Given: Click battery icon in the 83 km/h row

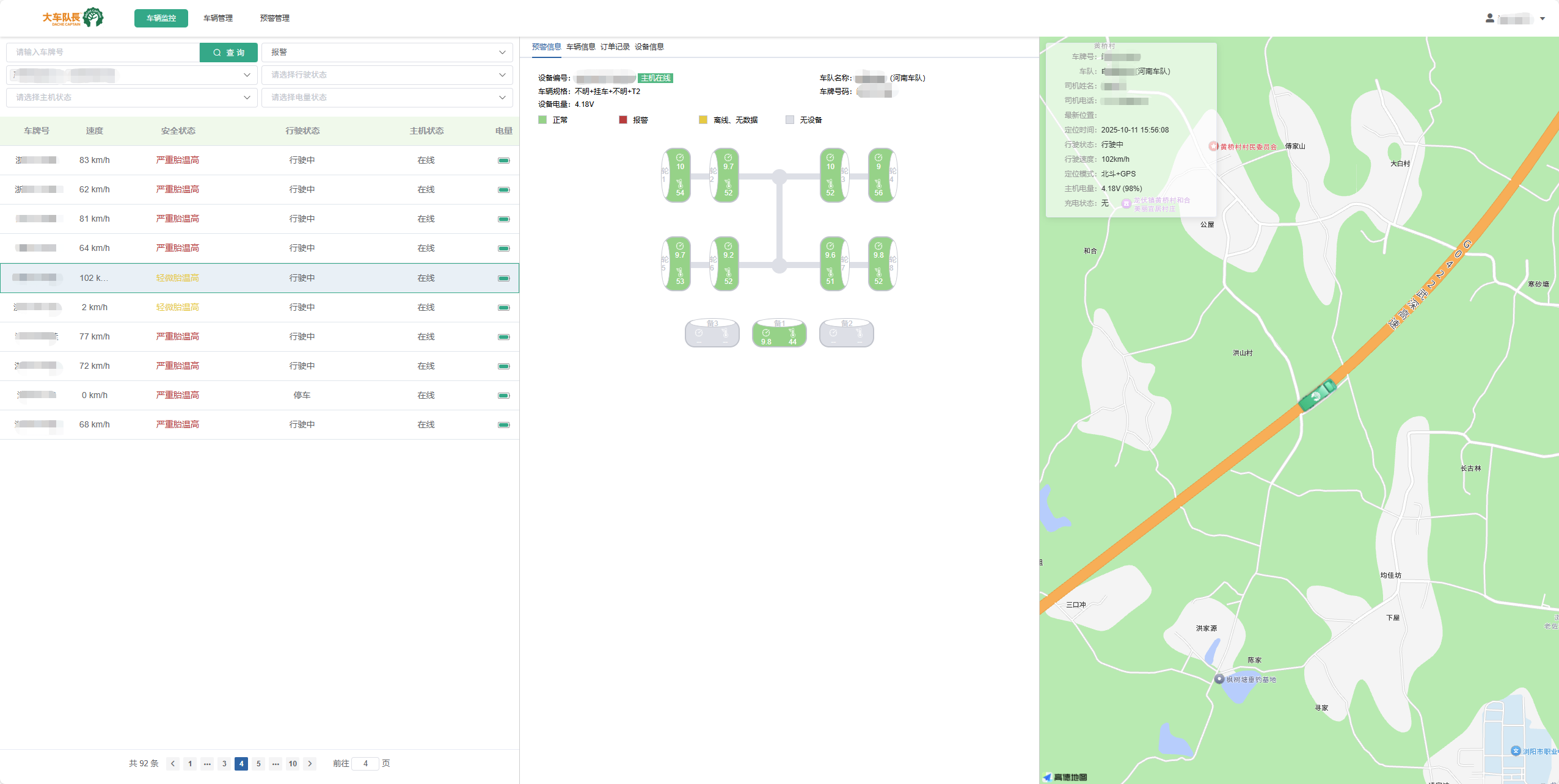Looking at the screenshot, I should tap(503, 161).
